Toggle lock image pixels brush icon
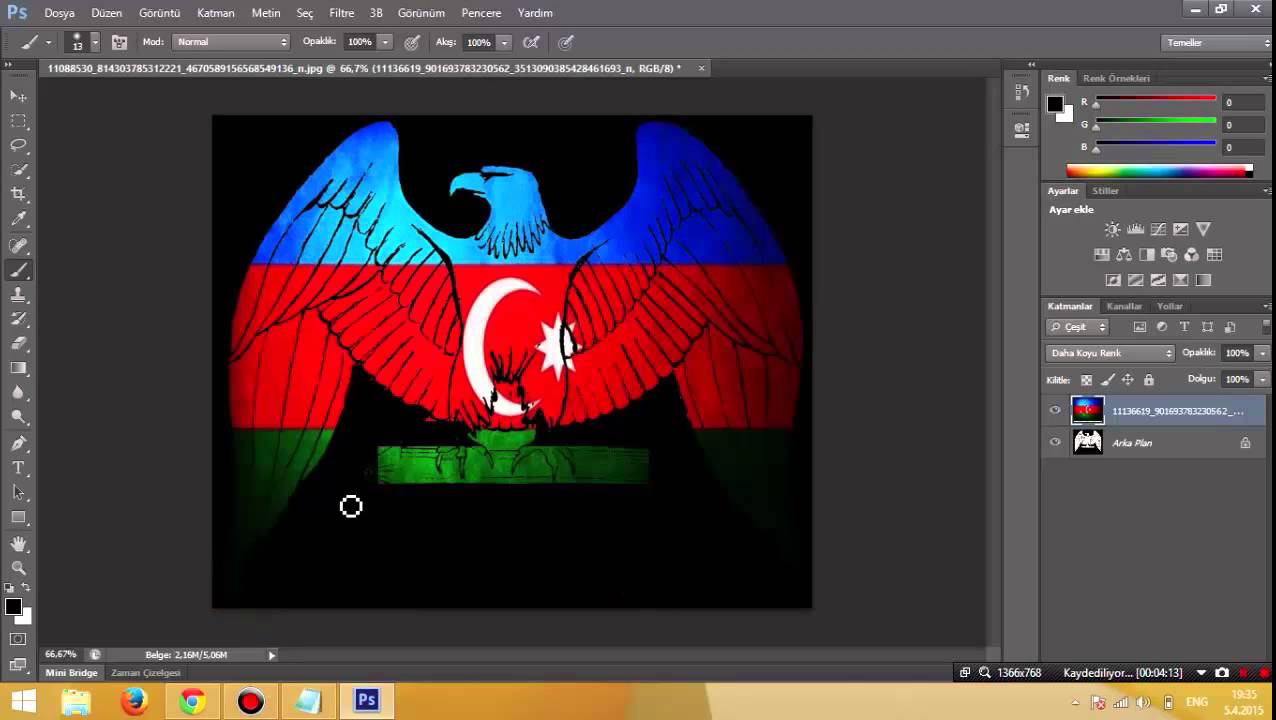 [1107, 380]
